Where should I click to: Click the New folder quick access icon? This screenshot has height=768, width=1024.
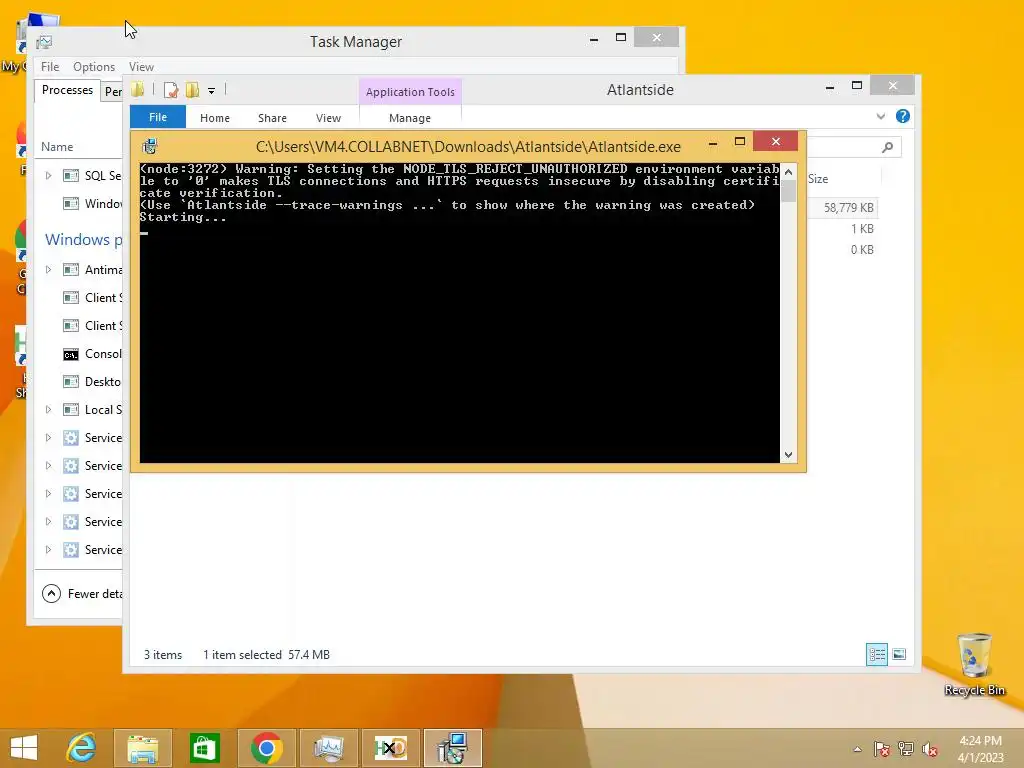click(x=192, y=90)
